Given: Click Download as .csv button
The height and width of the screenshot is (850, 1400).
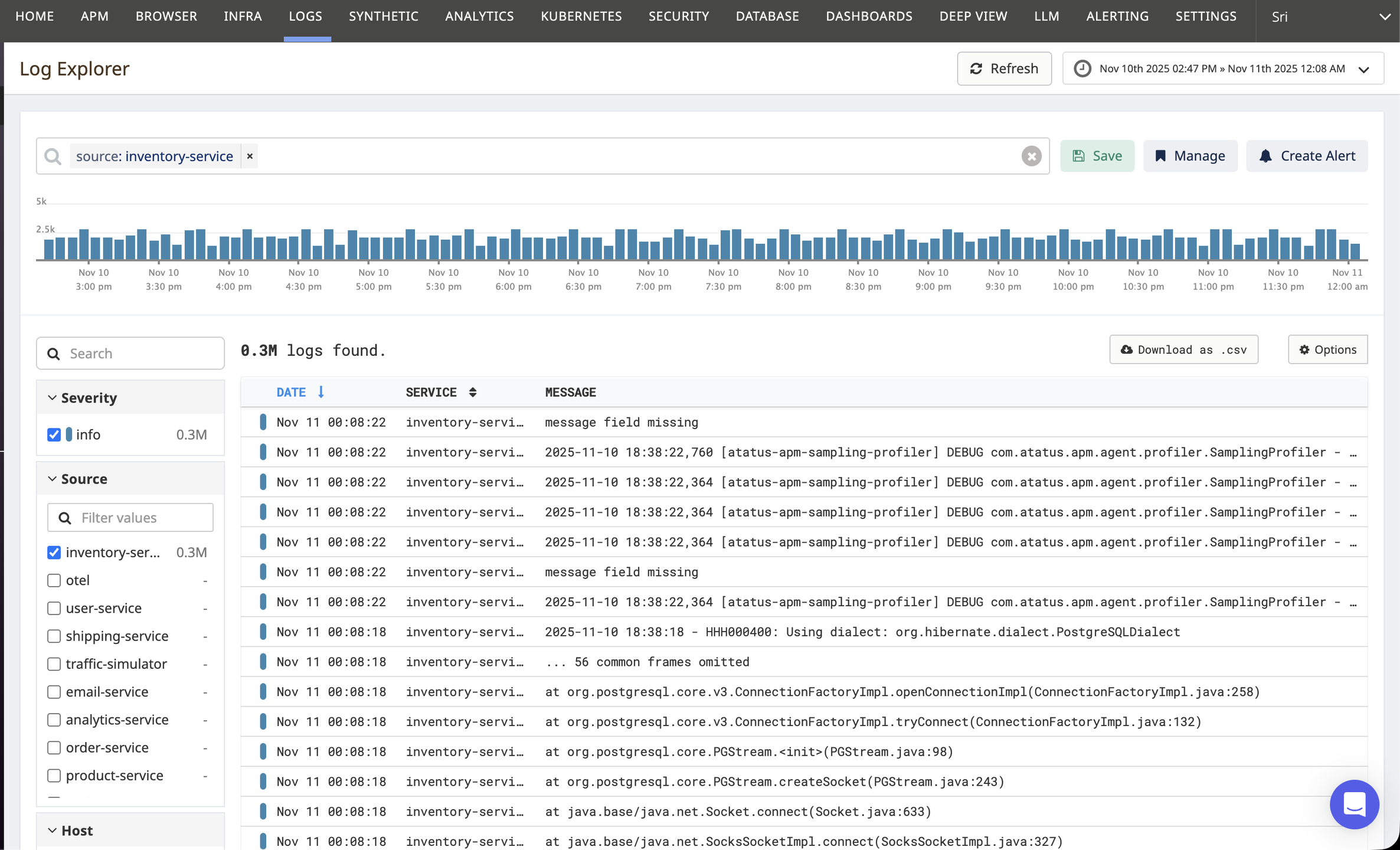Looking at the screenshot, I should [1183, 349].
